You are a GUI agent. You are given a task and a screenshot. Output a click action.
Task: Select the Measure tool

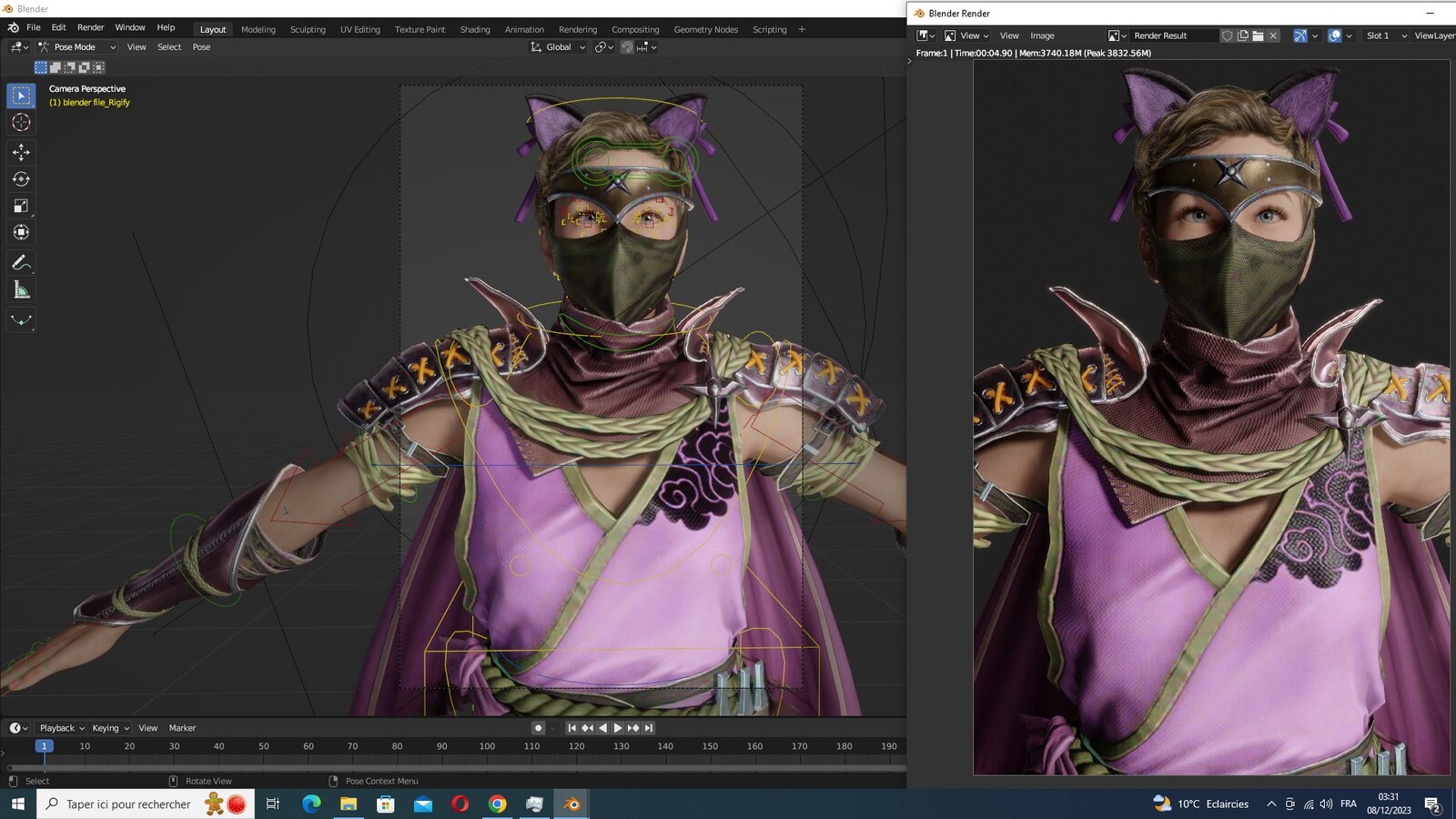[x=21, y=290]
